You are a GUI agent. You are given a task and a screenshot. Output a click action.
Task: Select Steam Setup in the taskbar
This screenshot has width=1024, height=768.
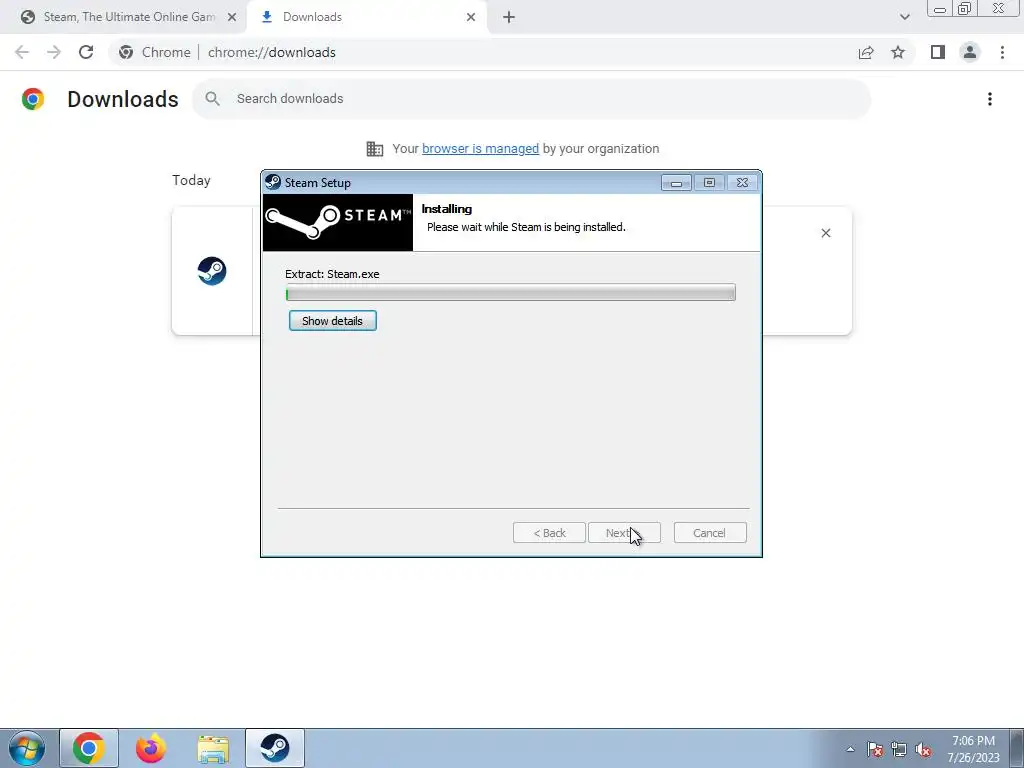pyautogui.click(x=275, y=748)
